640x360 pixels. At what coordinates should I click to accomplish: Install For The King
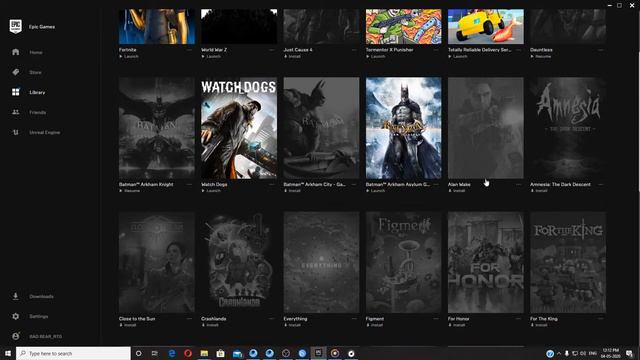coord(539,325)
